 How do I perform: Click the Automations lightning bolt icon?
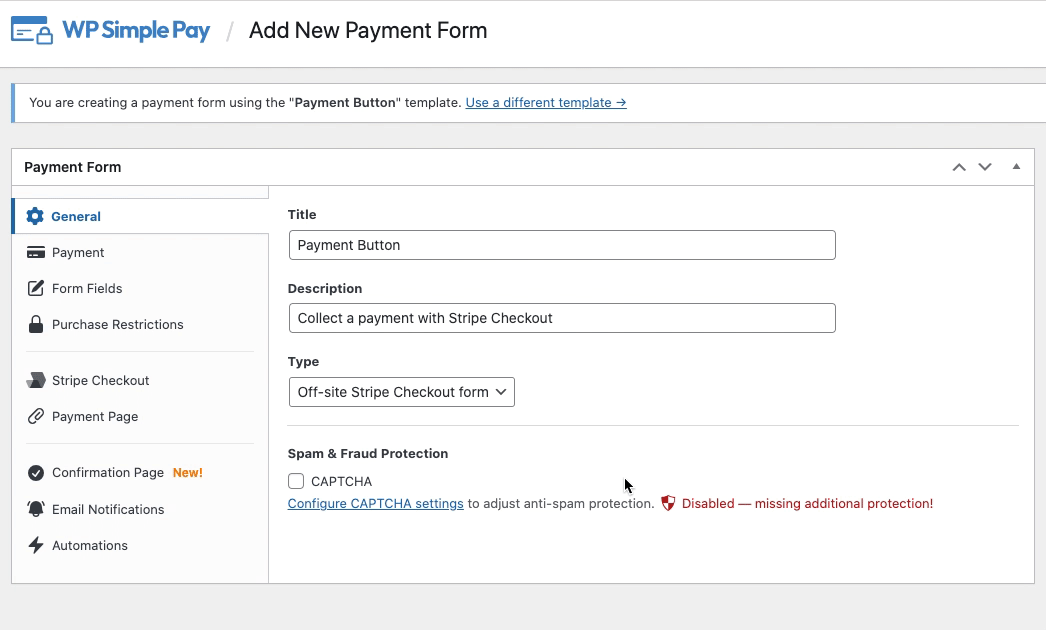[36, 546]
